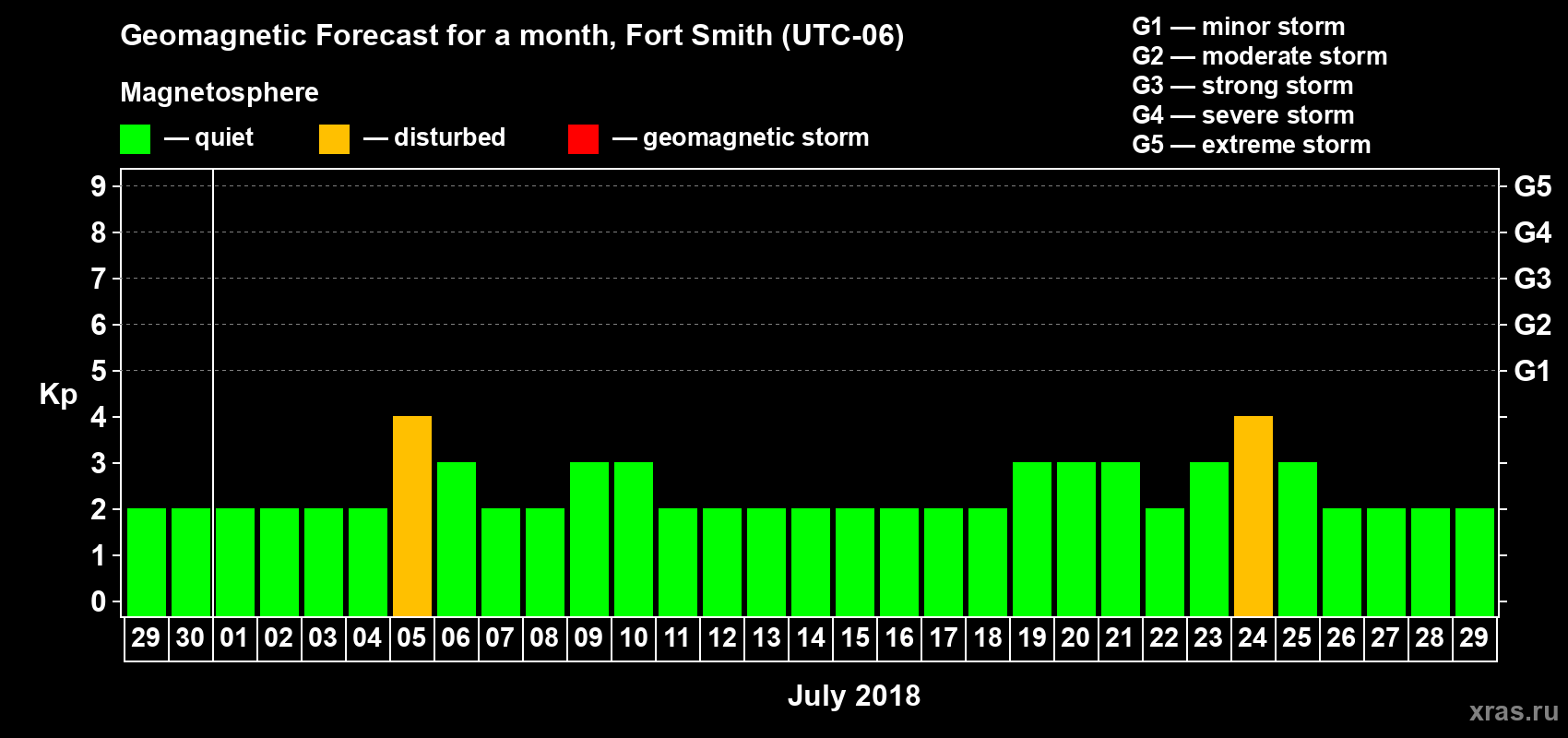
Task: Click the Magnetosphere heading
Action: (220, 92)
